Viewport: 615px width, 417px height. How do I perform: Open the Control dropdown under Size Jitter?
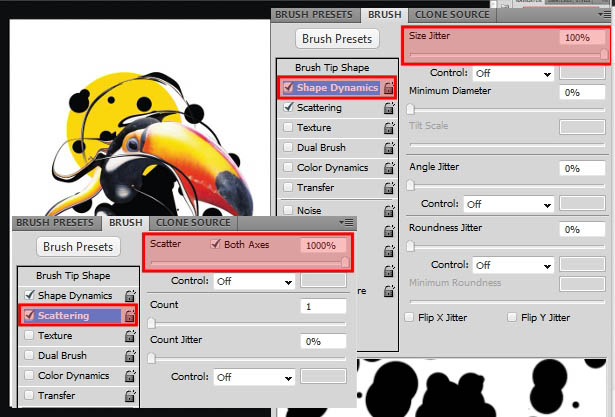[513, 73]
